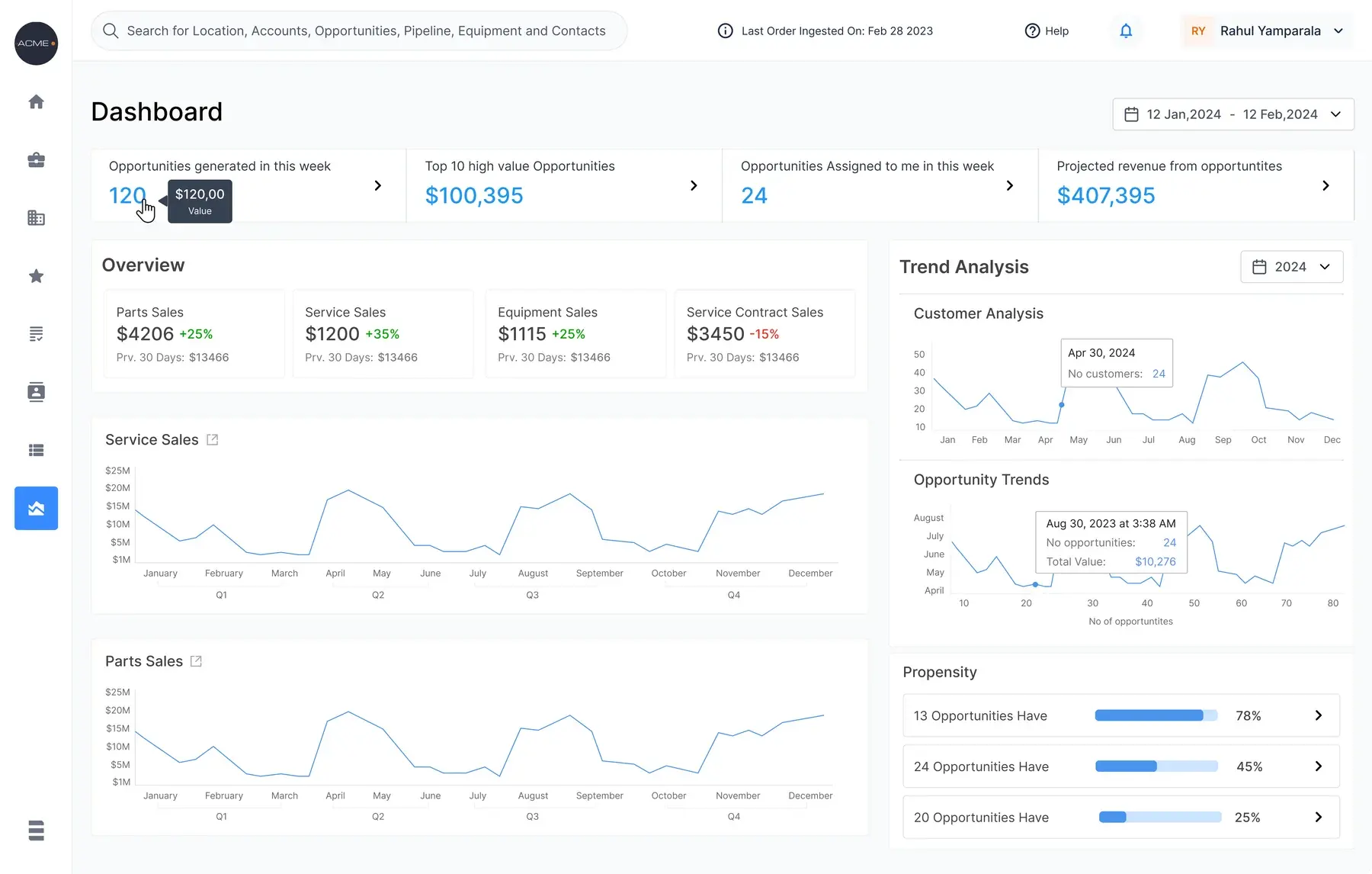Open the building accounts sidebar icon
Viewport: 1372px width, 874px height.
click(x=36, y=218)
